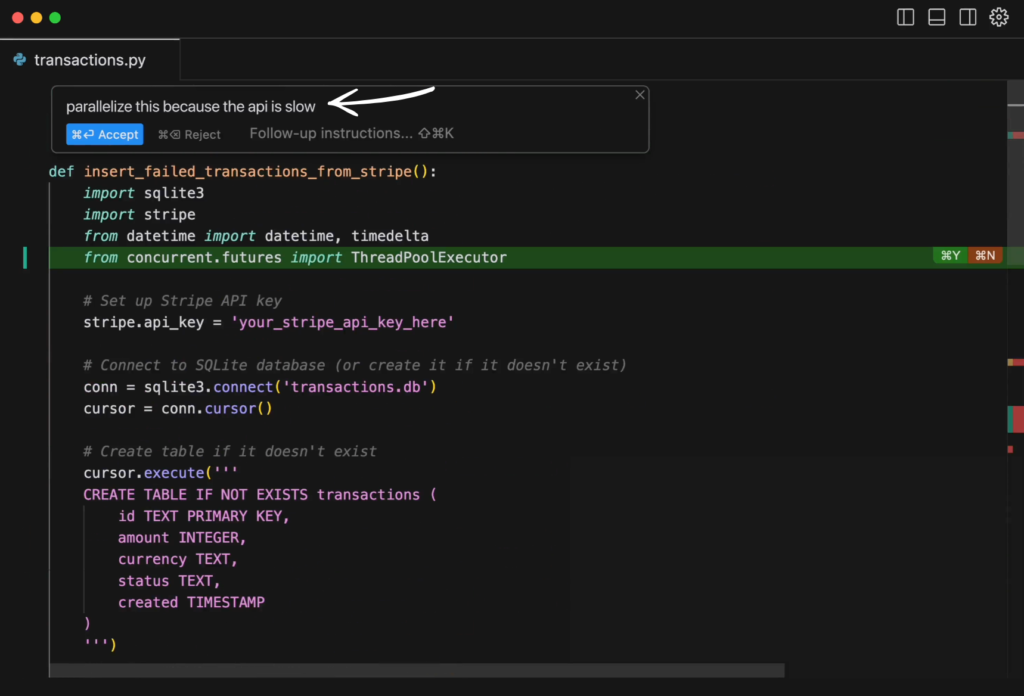Reject the inline change with ⌘N
Viewport: 1024px width, 696px height.
tap(985, 257)
